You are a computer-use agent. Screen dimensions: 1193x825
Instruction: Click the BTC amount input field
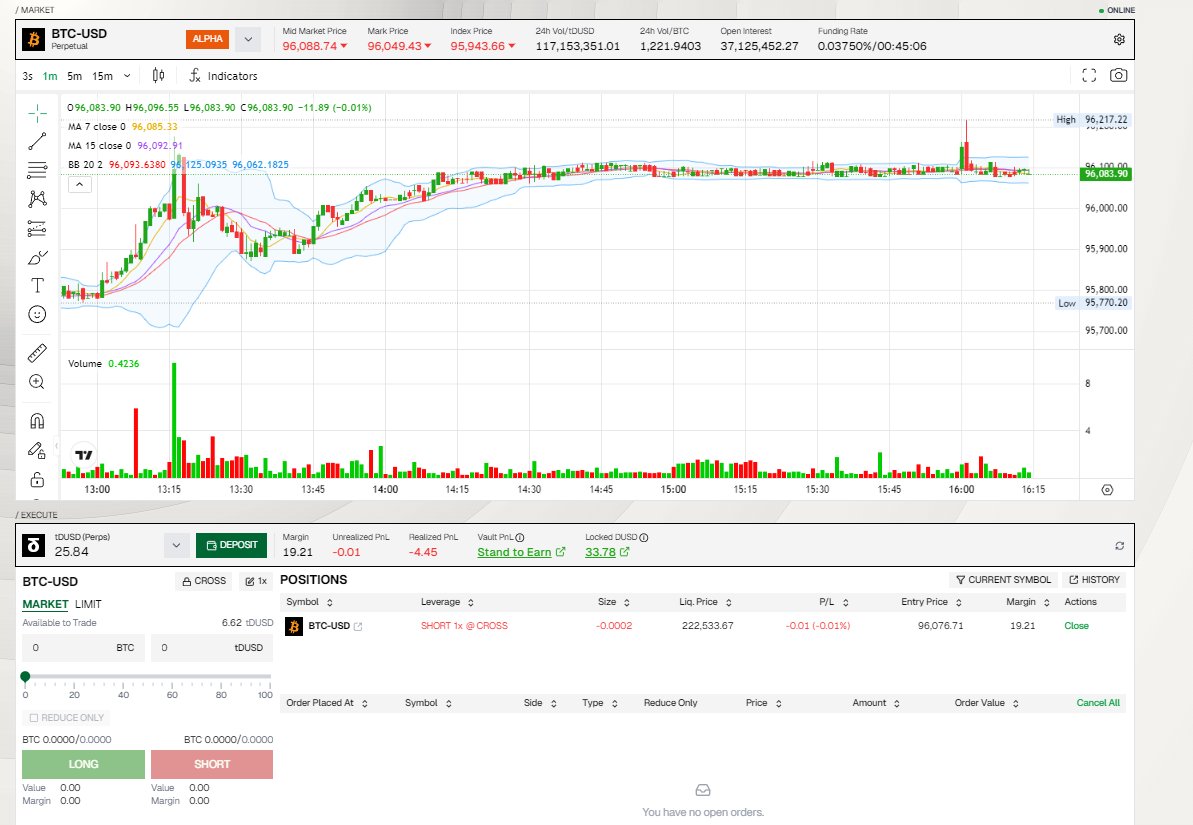click(84, 648)
